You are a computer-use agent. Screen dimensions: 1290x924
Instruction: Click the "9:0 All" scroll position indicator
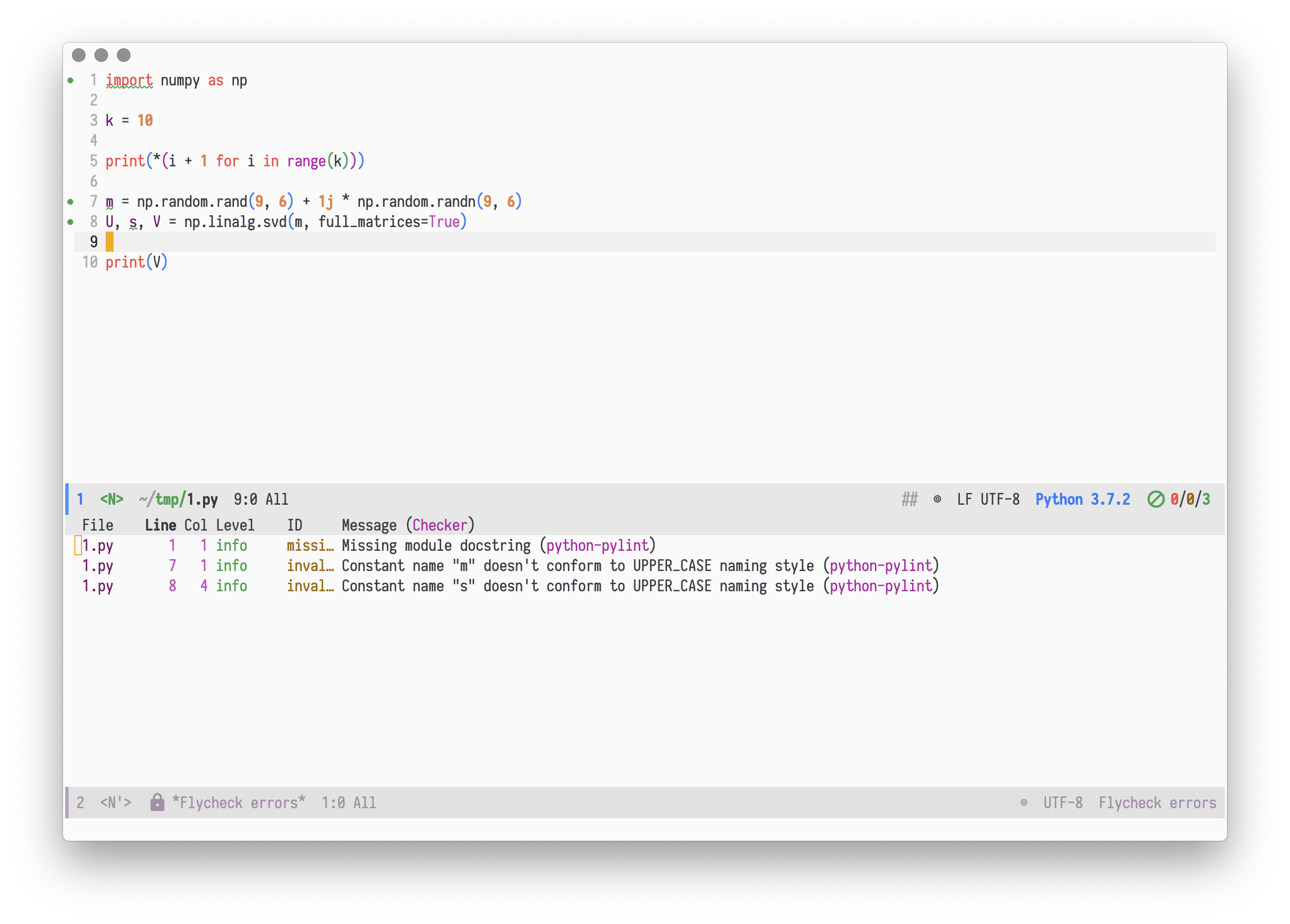click(x=260, y=499)
